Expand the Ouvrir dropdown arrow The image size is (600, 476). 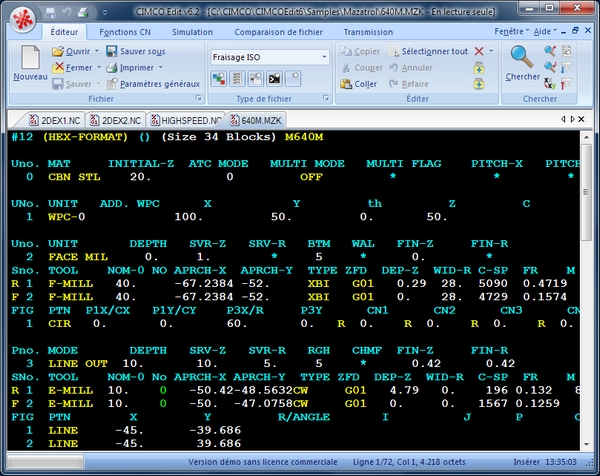pyautogui.click(x=97, y=51)
